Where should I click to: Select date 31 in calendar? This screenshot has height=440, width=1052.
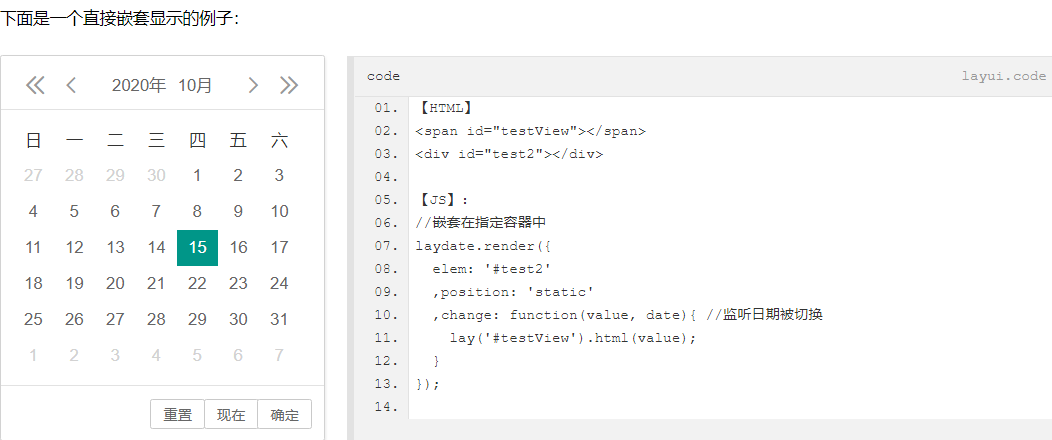[279, 319]
